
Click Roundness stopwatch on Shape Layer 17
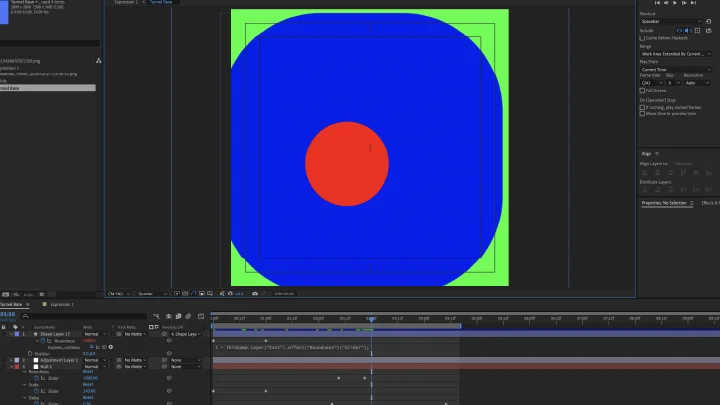coord(43,341)
